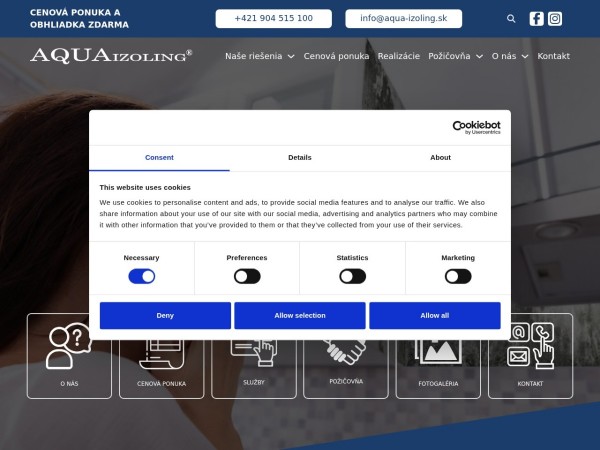Open the CENOVÁ PONUKA tile
600x450 pixels.
(161, 367)
